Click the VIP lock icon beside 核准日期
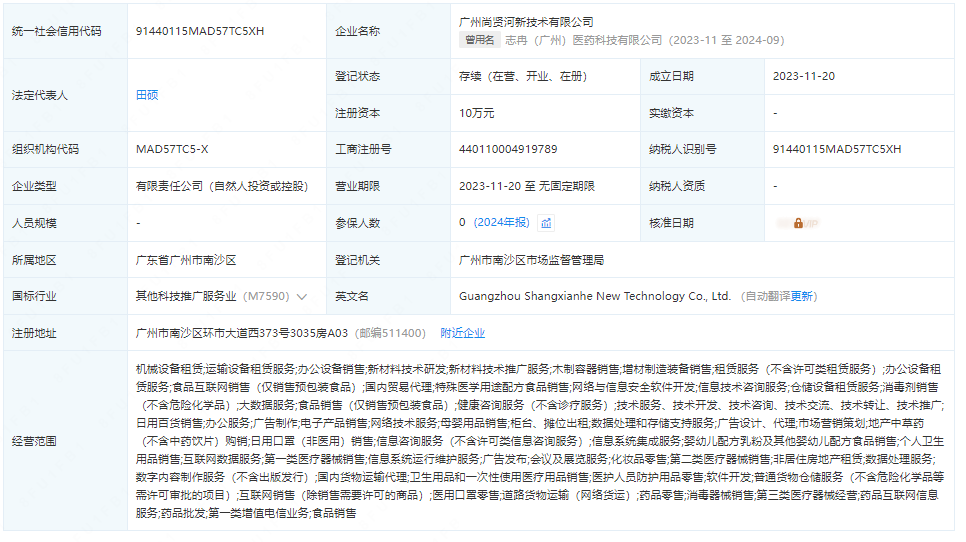Image resolution: width=966 pixels, height=542 pixels. tap(798, 223)
